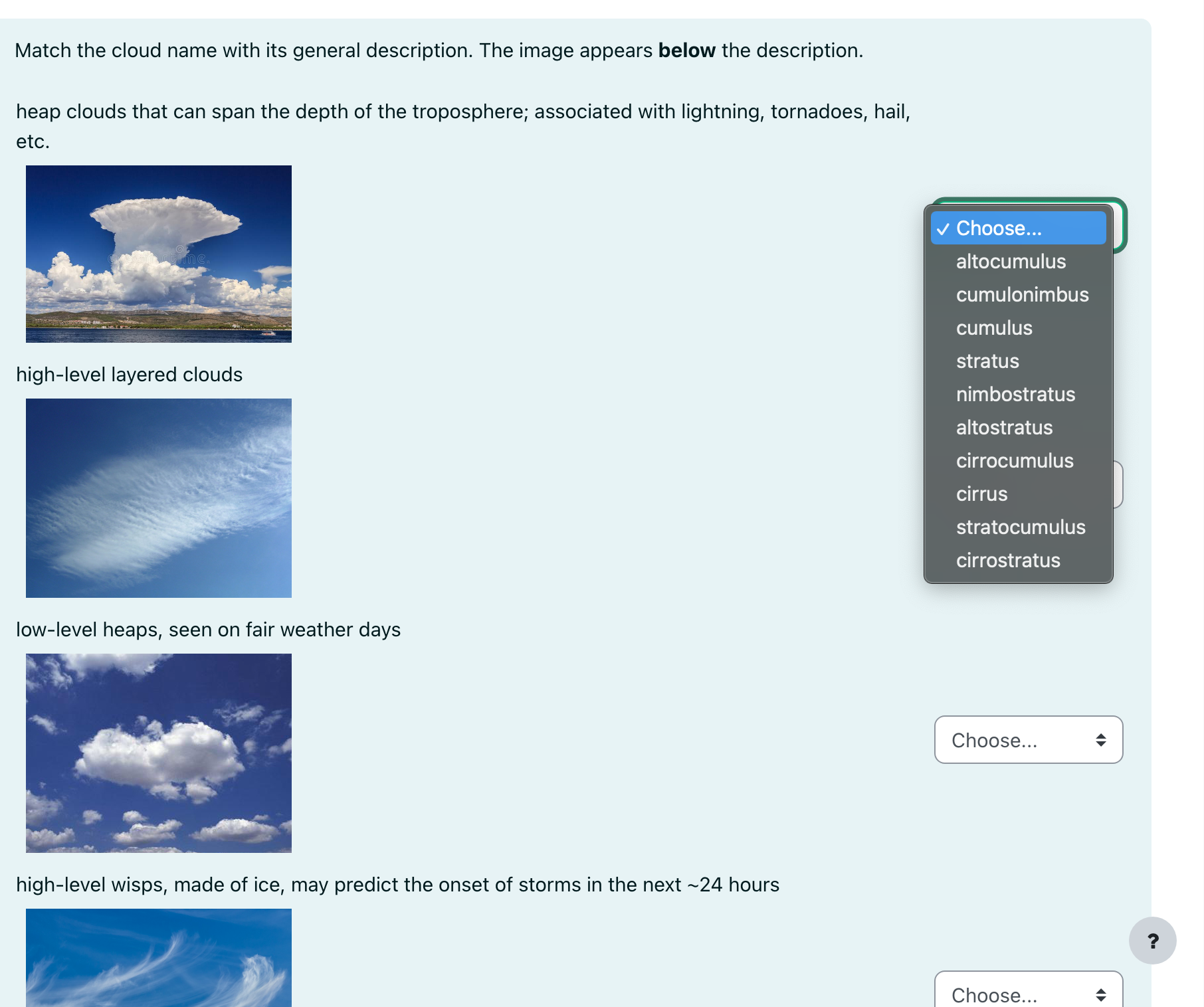Screen dimensions: 1204x1007
Task: Click the fair weather cumulus photo
Action: [x=158, y=753]
